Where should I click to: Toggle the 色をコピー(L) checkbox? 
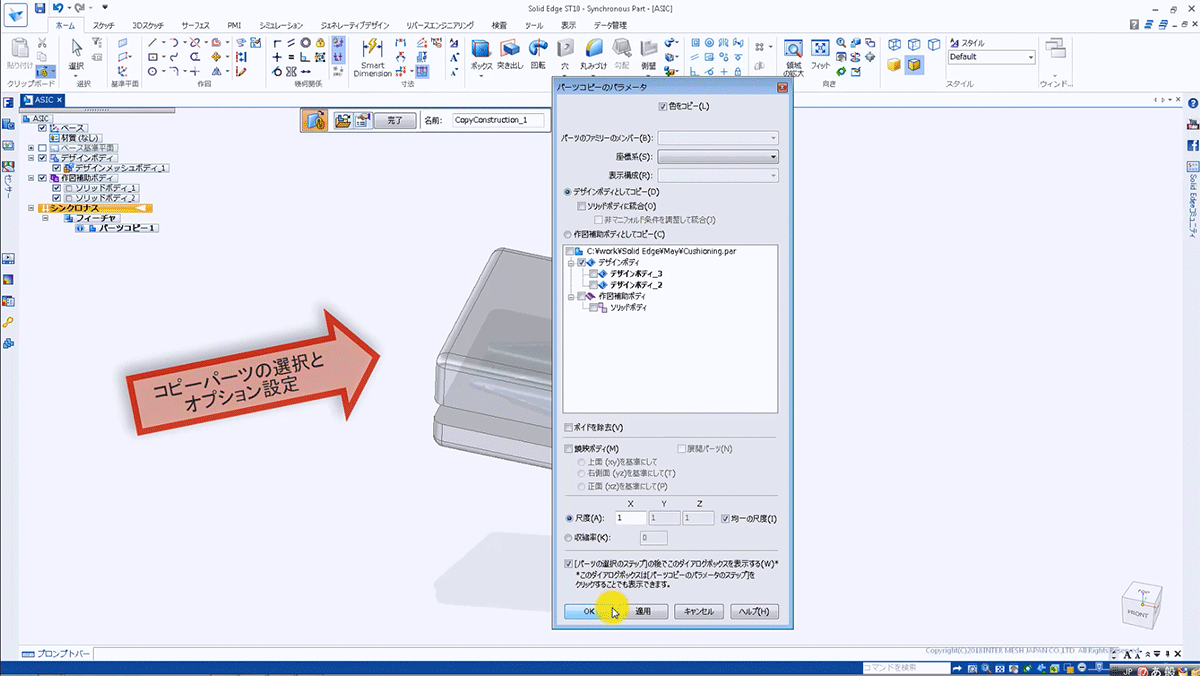662,106
